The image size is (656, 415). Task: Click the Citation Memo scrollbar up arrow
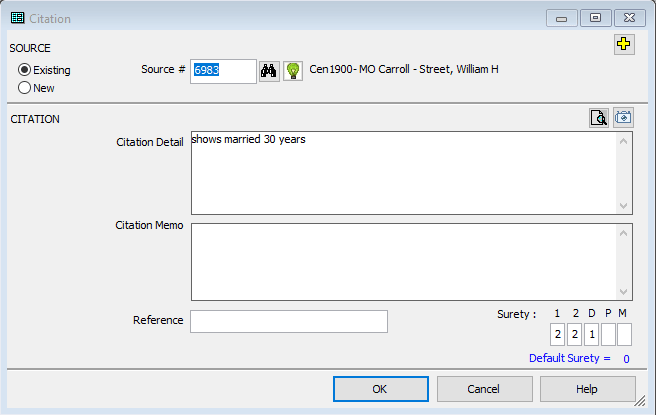624,232
